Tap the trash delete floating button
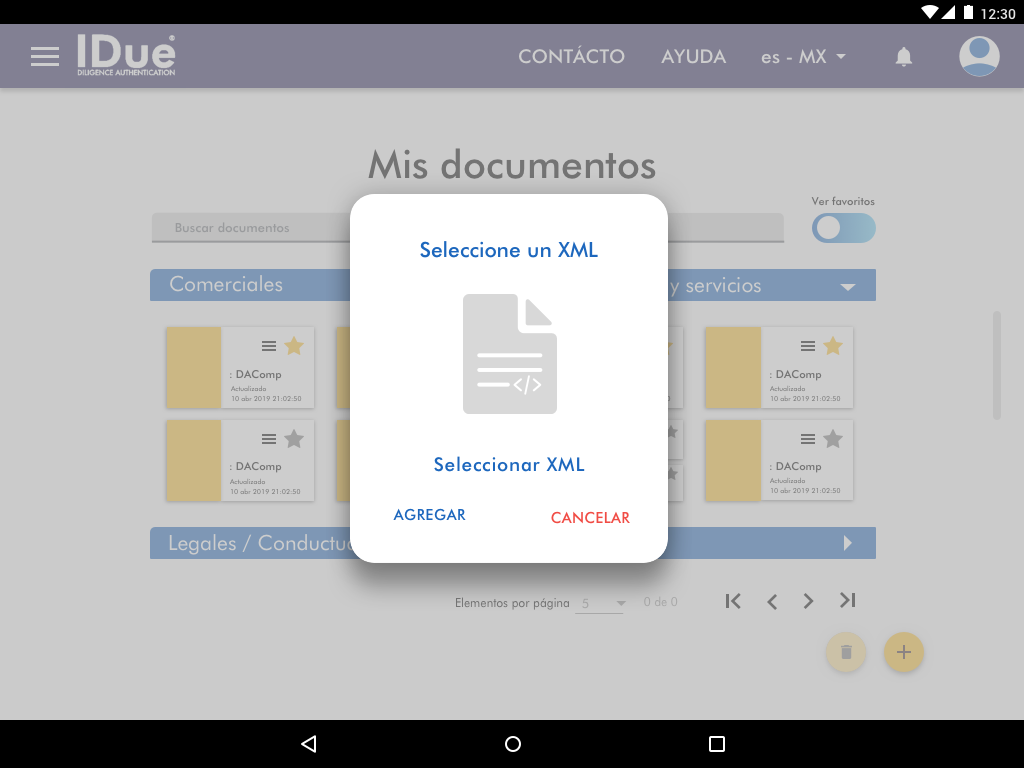 (x=846, y=652)
